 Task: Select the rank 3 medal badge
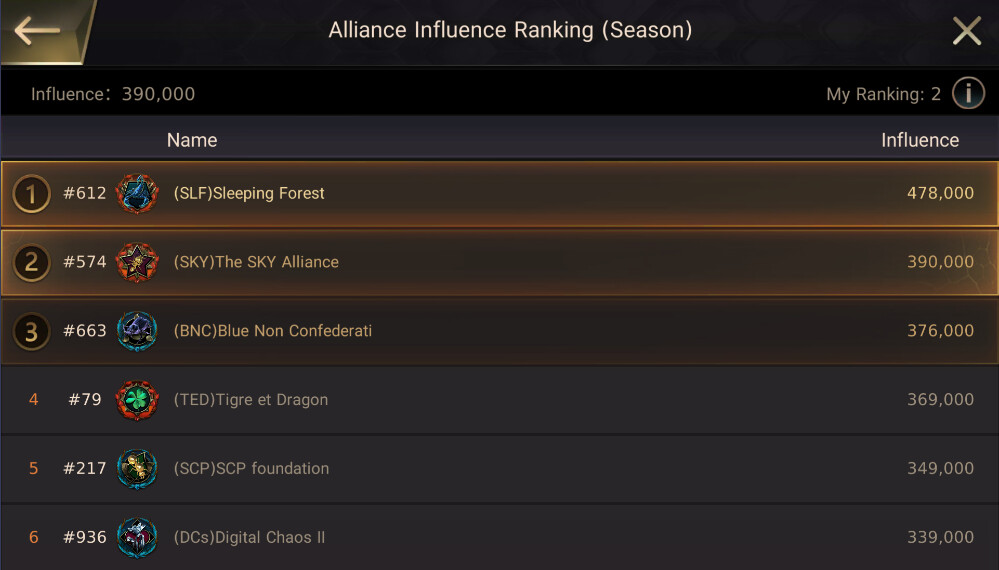pos(32,331)
